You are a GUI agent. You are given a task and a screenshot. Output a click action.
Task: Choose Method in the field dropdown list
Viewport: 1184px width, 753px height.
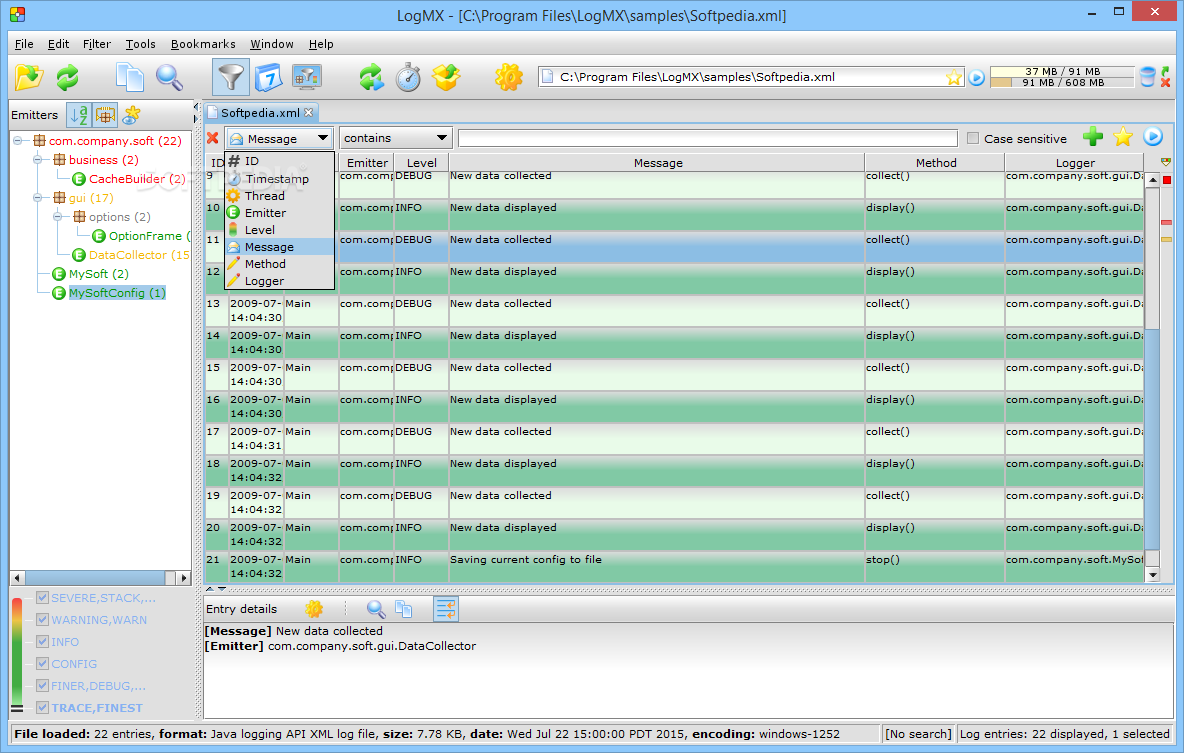point(279,264)
